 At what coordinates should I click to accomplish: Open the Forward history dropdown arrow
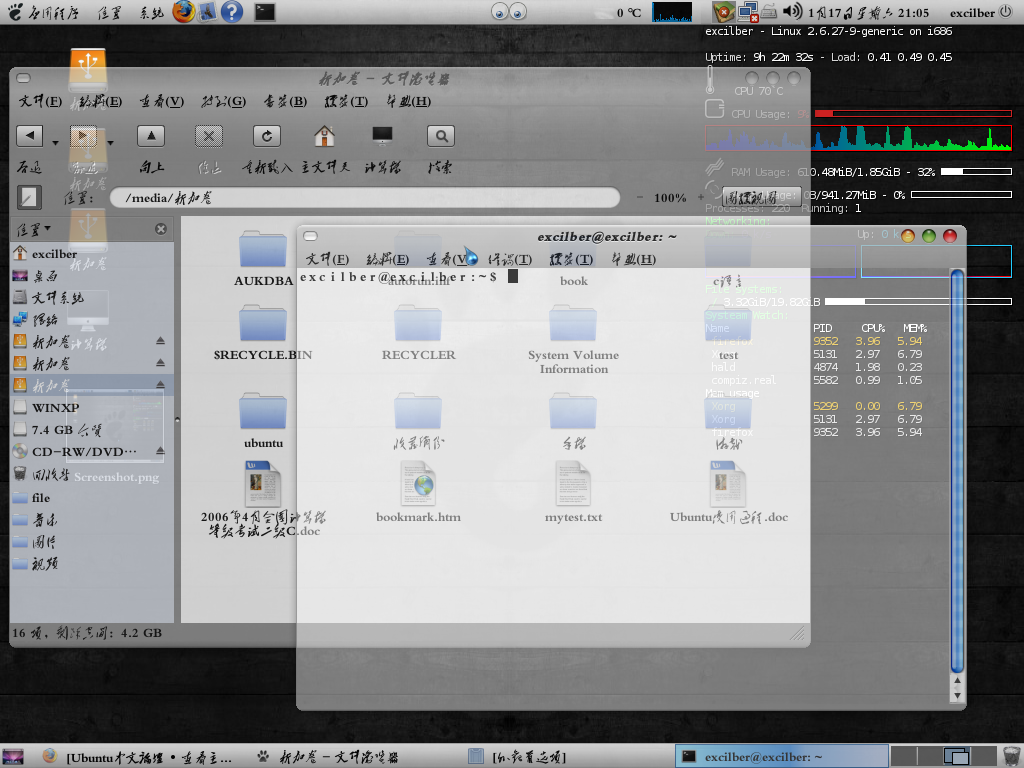pyautogui.click(x=110, y=142)
